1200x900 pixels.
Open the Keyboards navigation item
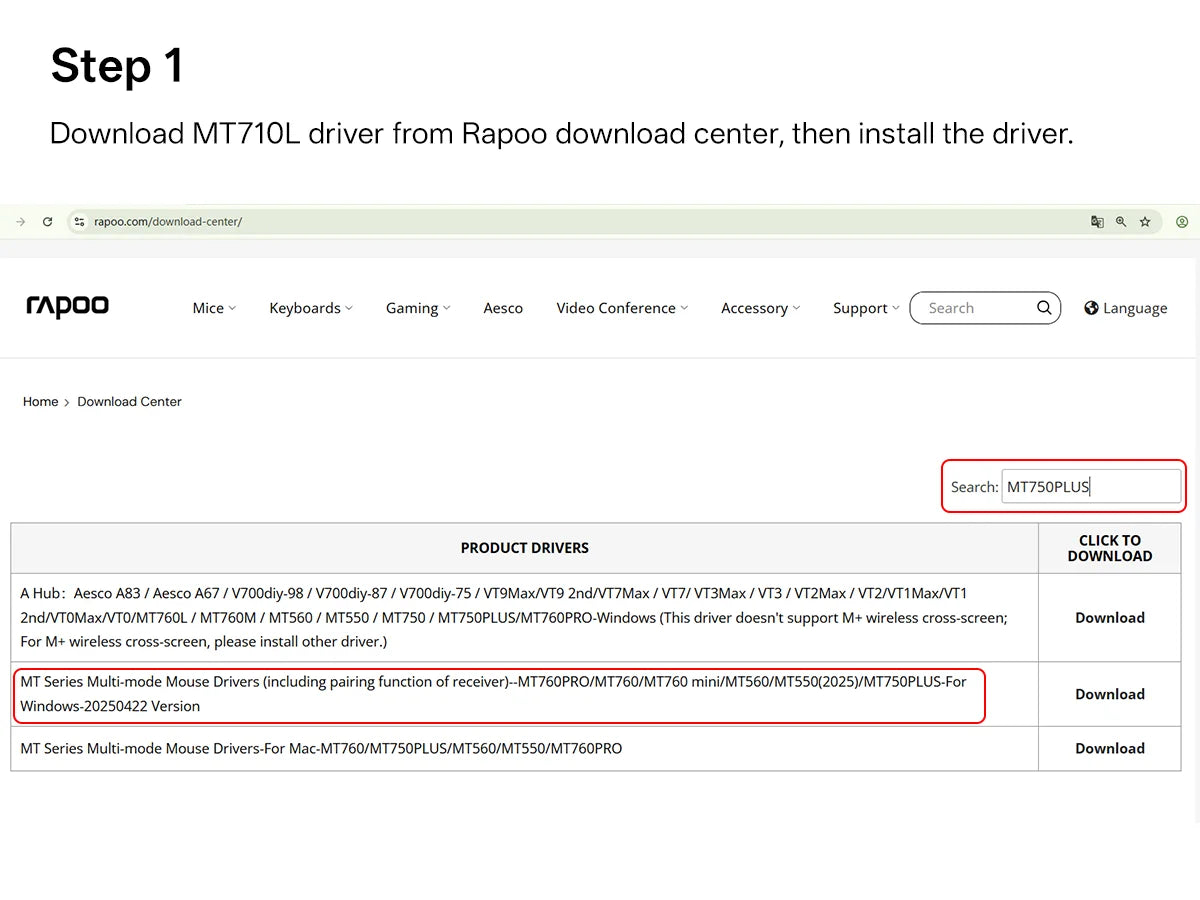point(305,308)
